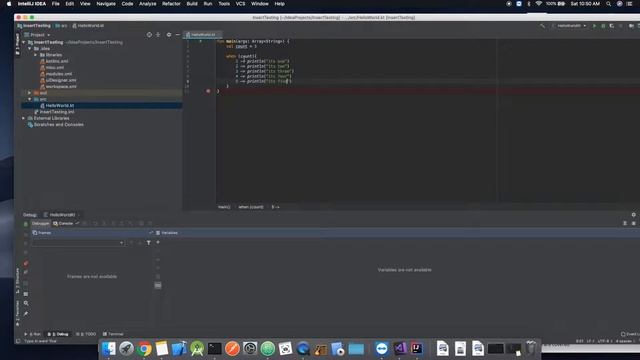Open the HelloWorldKt run configuration dropdown

point(569,26)
